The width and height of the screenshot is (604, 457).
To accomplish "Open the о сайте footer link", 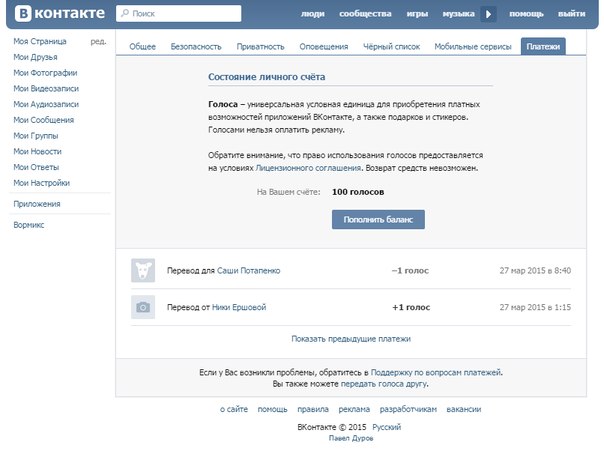I will click(x=234, y=409).
